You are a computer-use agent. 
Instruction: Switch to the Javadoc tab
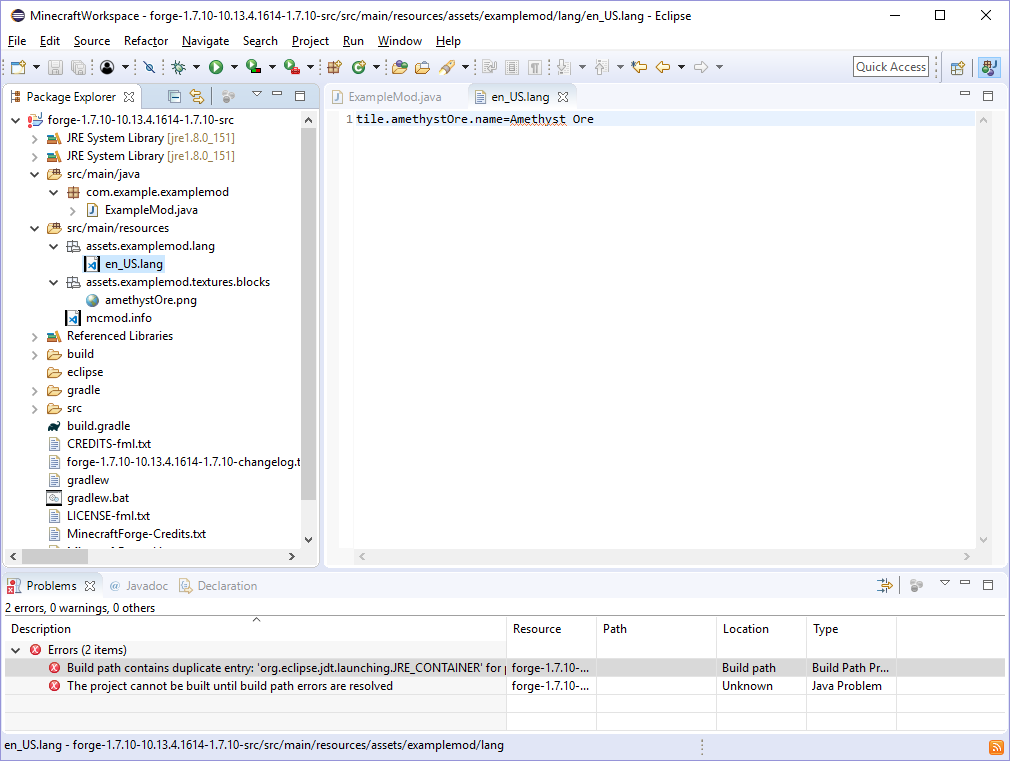coord(139,586)
